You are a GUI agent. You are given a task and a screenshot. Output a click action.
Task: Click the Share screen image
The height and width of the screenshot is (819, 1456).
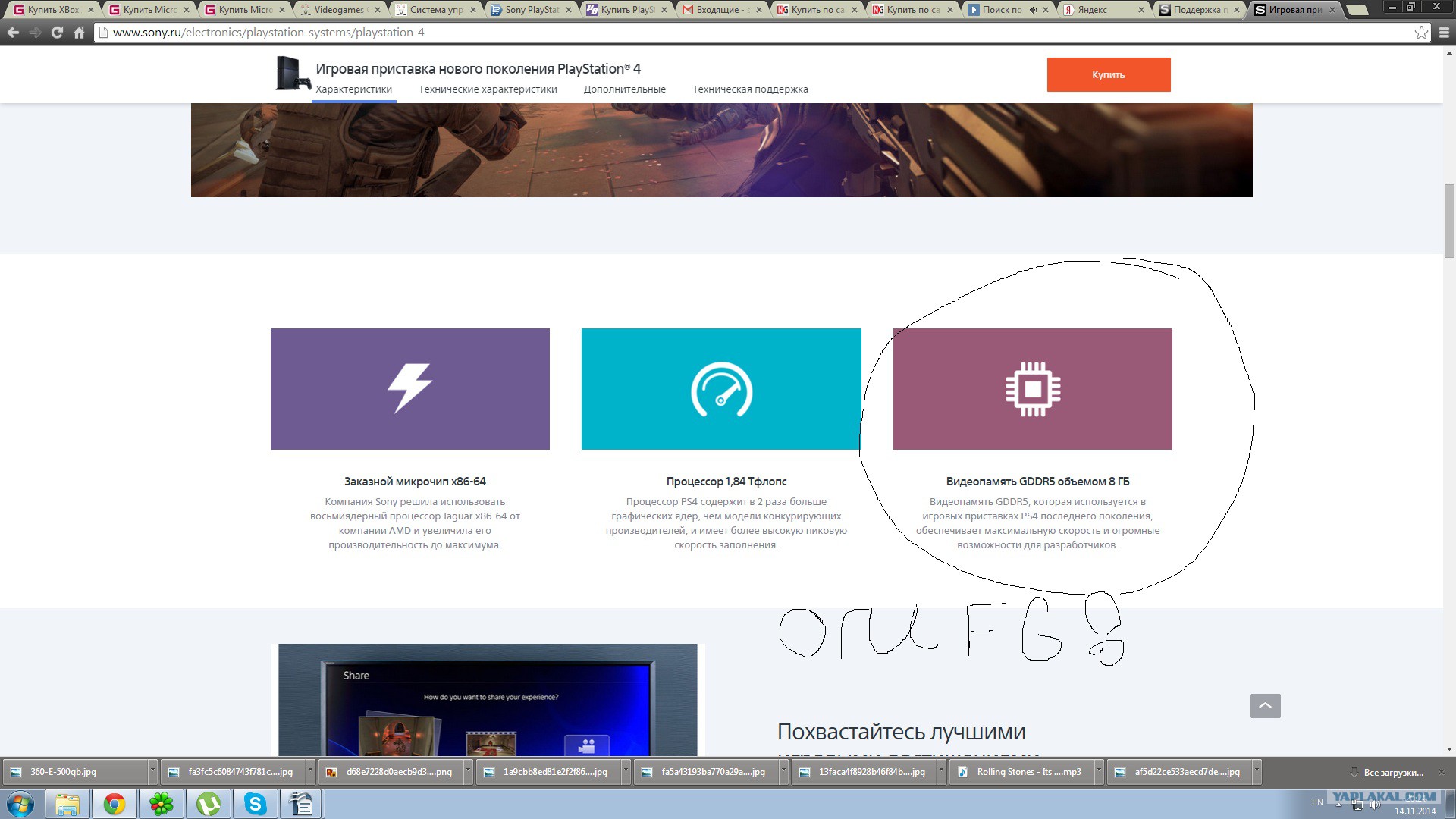pos(488,700)
